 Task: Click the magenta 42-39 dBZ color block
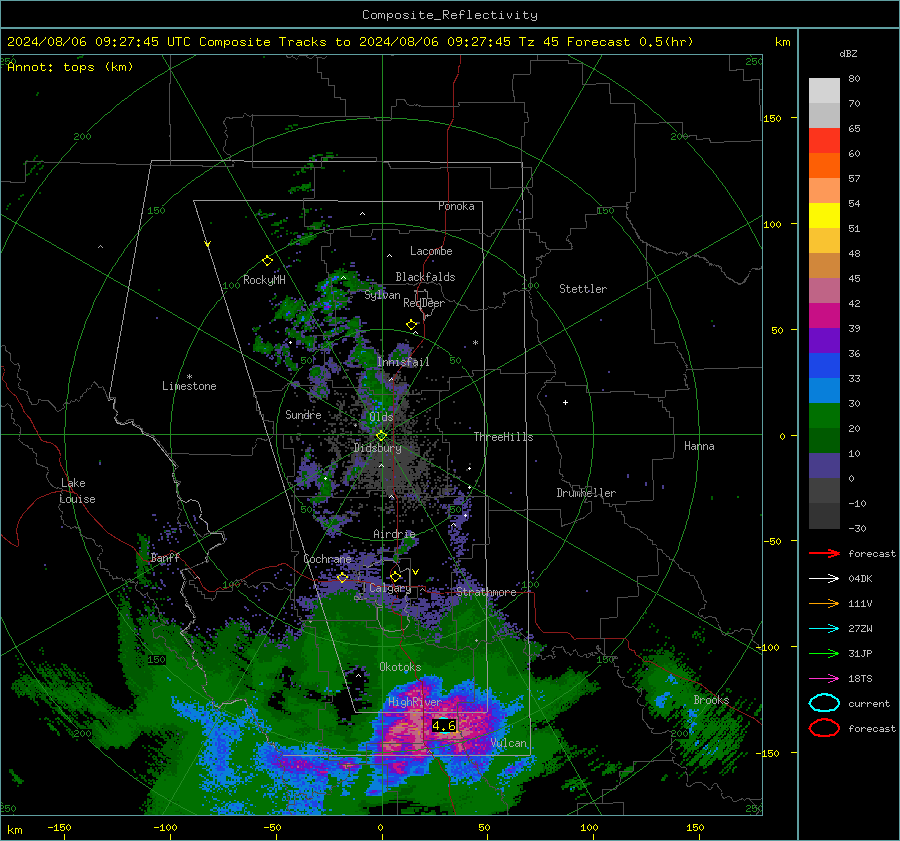(x=824, y=316)
